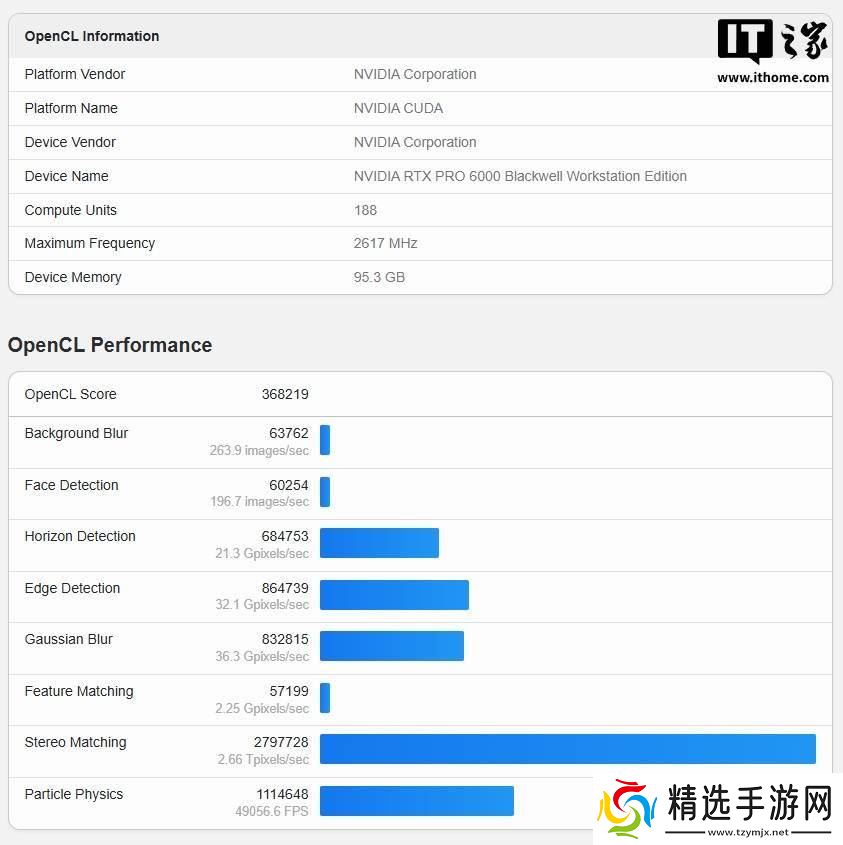Click the small Face Detection bar
The width and height of the screenshot is (843, 845).
(x=325, y=492)
